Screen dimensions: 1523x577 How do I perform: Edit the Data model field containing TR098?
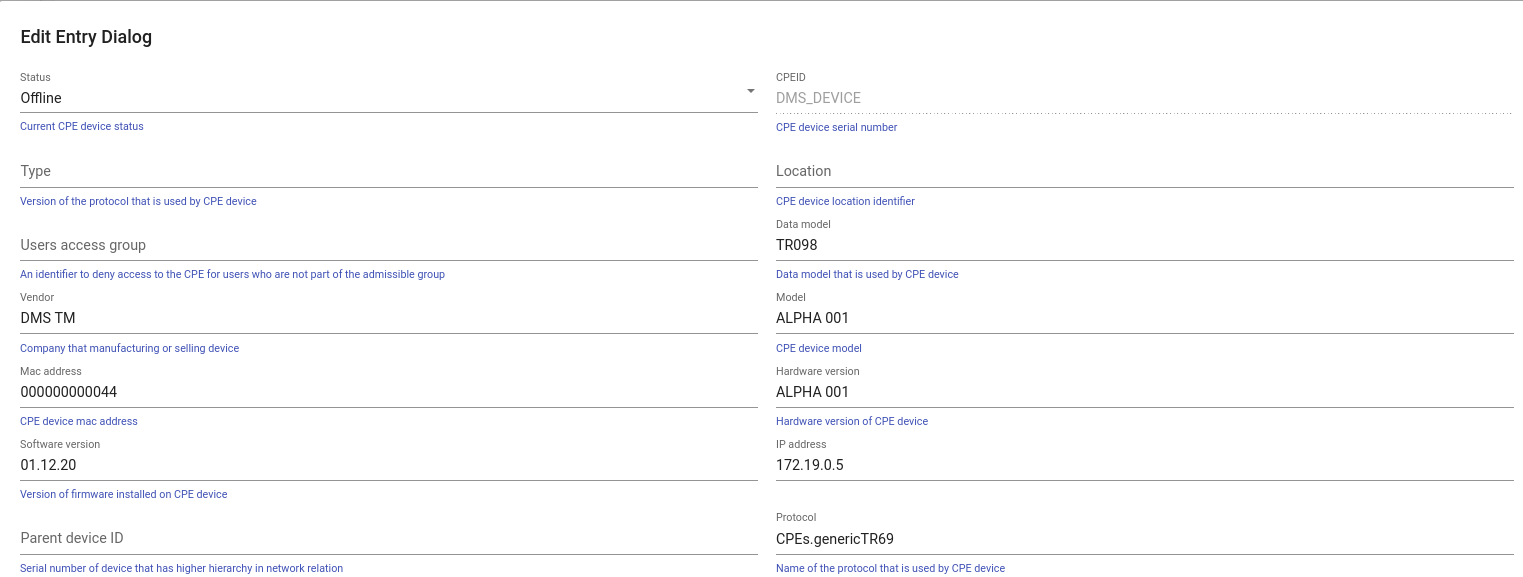click(1143, 245)
